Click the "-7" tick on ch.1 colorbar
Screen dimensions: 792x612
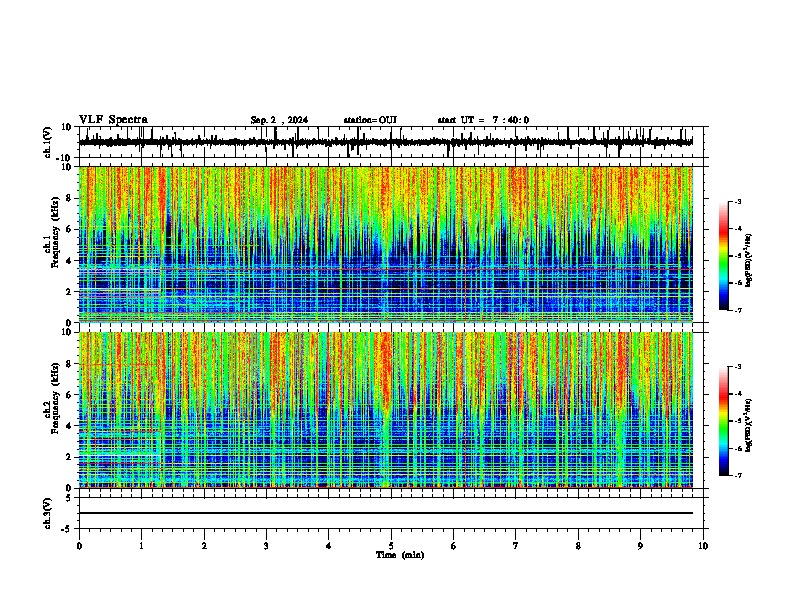tap(737, 310)
